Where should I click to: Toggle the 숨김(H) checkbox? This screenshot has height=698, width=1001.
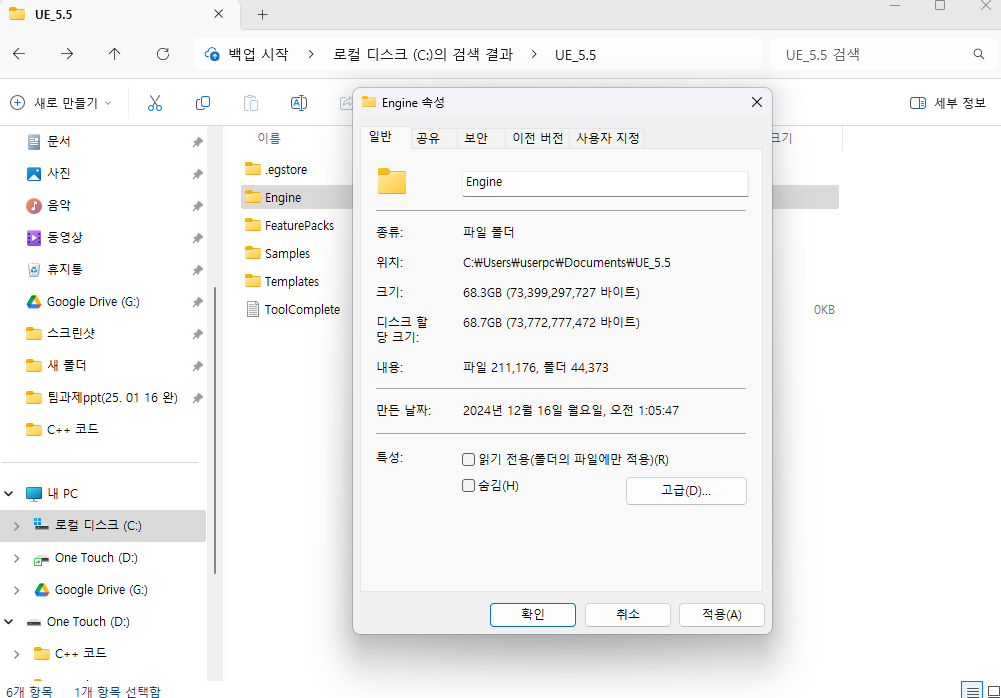pyautogui.click(x=468, y=486)
